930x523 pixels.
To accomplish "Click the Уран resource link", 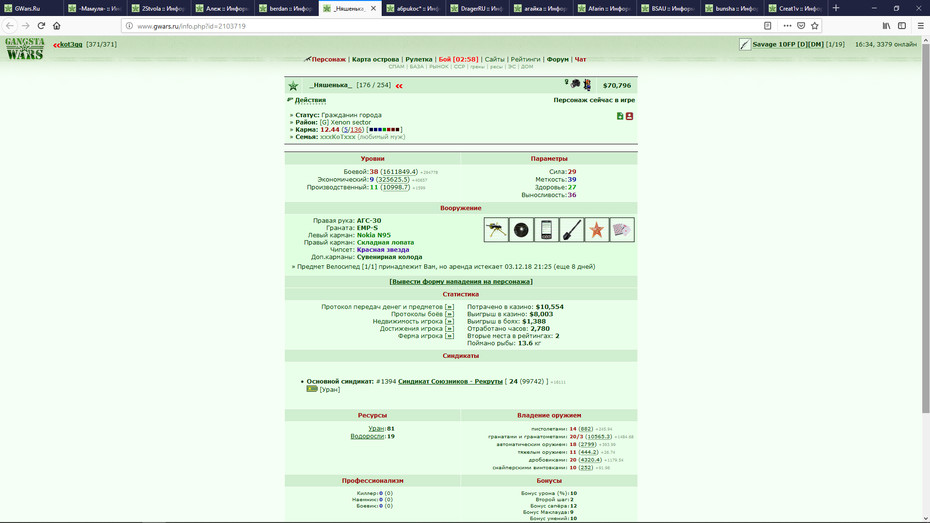I will pyautogui.click(x=376, y=429).
